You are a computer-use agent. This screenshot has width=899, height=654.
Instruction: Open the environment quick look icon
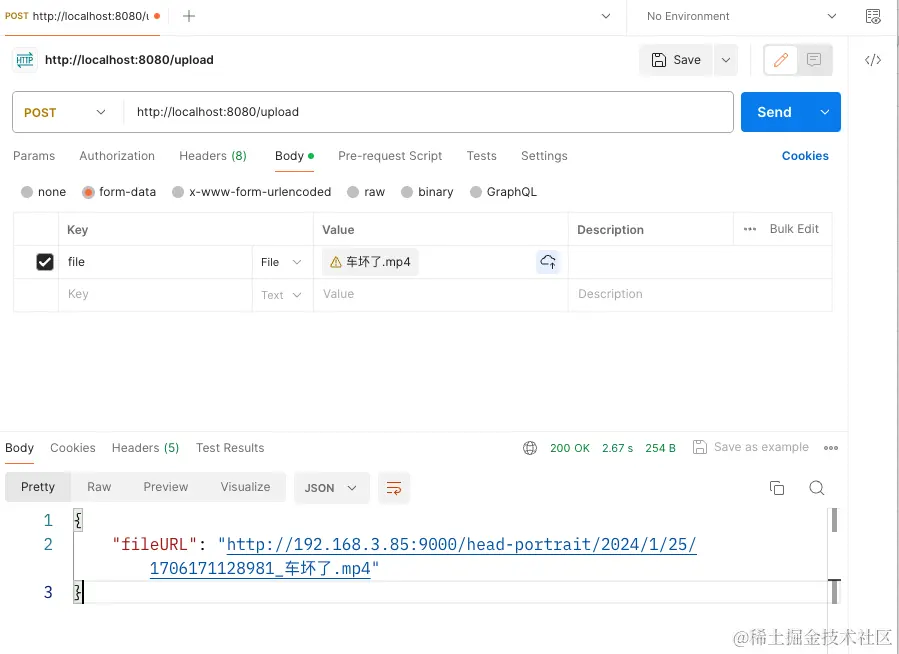point(873,16)
